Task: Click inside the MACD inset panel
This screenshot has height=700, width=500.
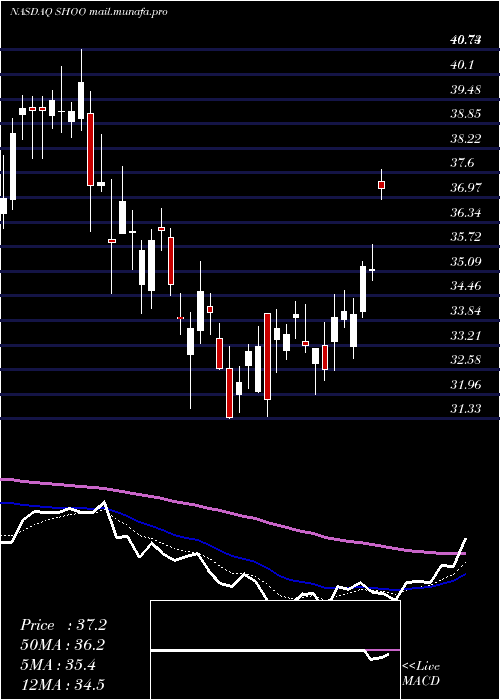Action: tap(275, 650)
